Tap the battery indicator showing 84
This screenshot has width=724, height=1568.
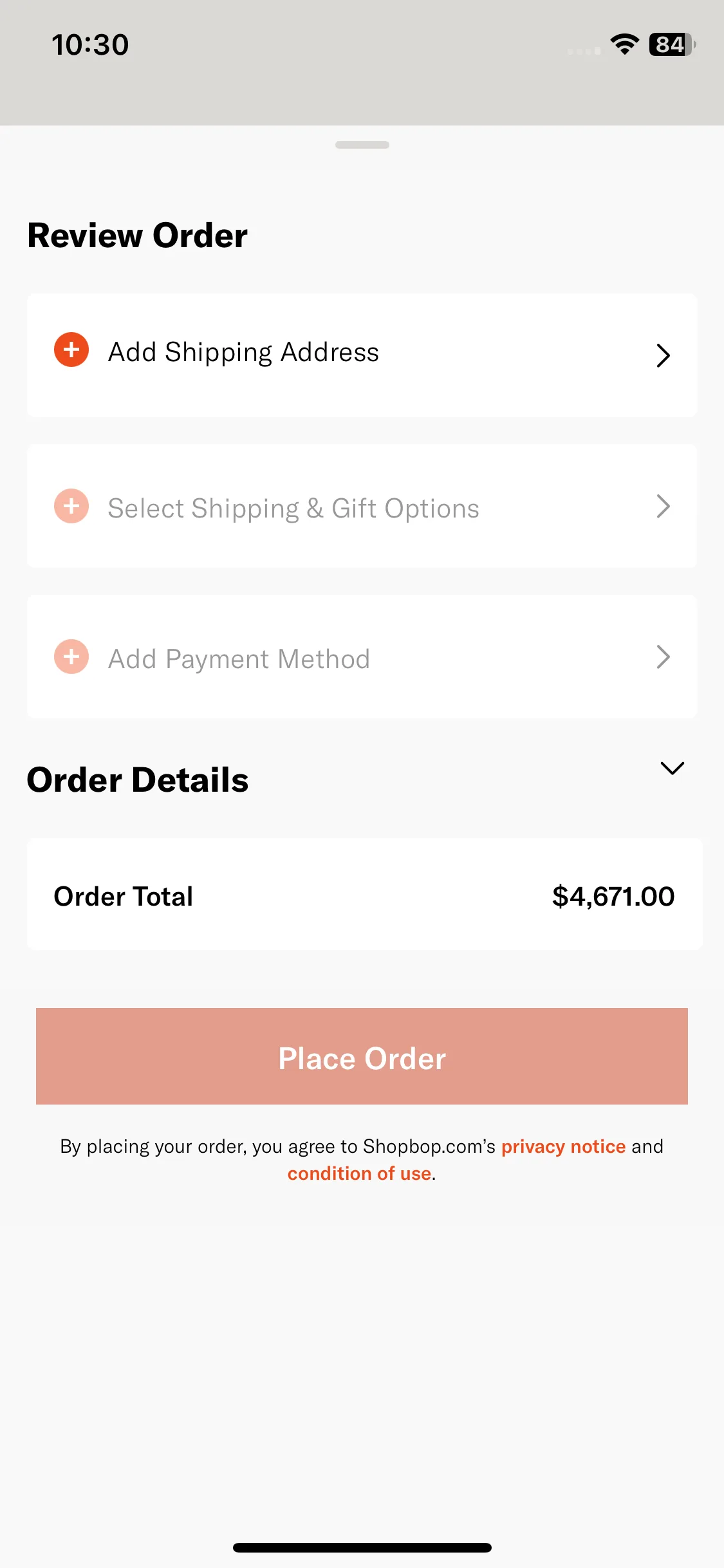(673, 44)
